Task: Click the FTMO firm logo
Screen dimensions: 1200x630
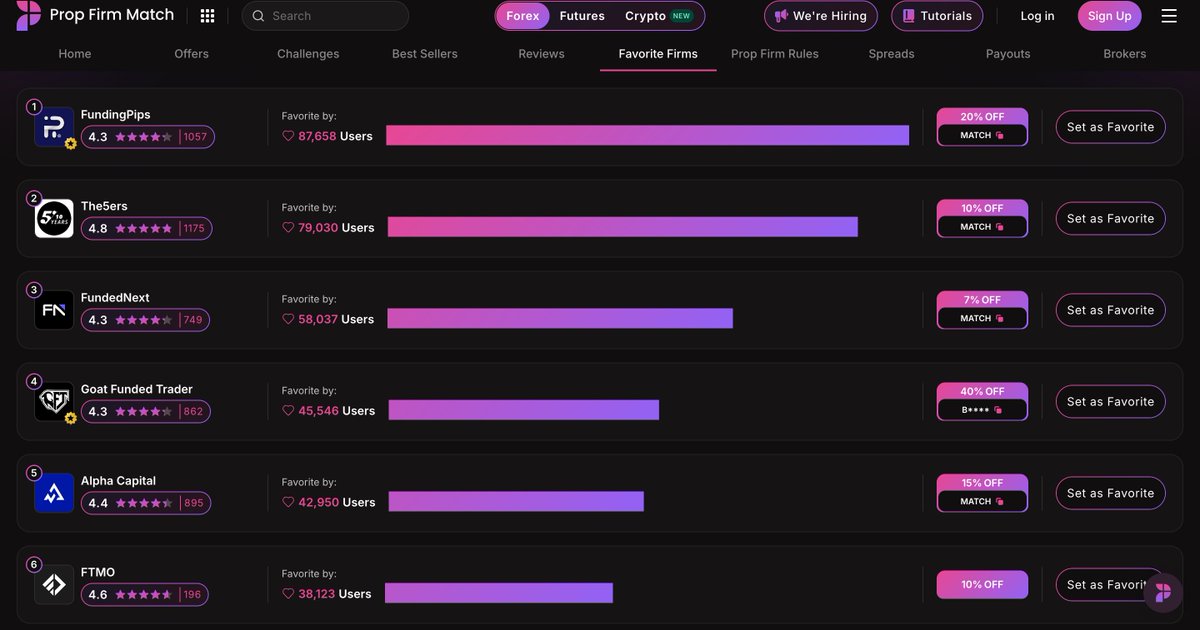Action: coord(54,585)
